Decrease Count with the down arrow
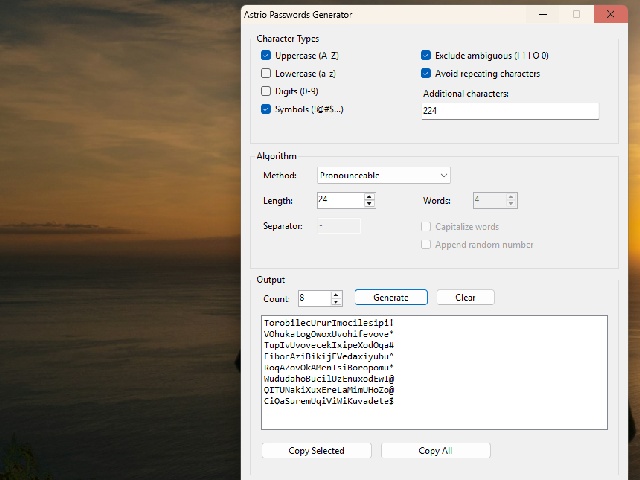This screenshot has width=640, height=480. (x=336, y=302)
